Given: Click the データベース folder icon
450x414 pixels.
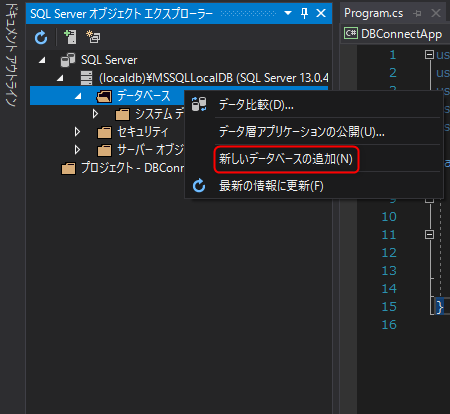Looking at the screenshot, I should coord(104,96).
